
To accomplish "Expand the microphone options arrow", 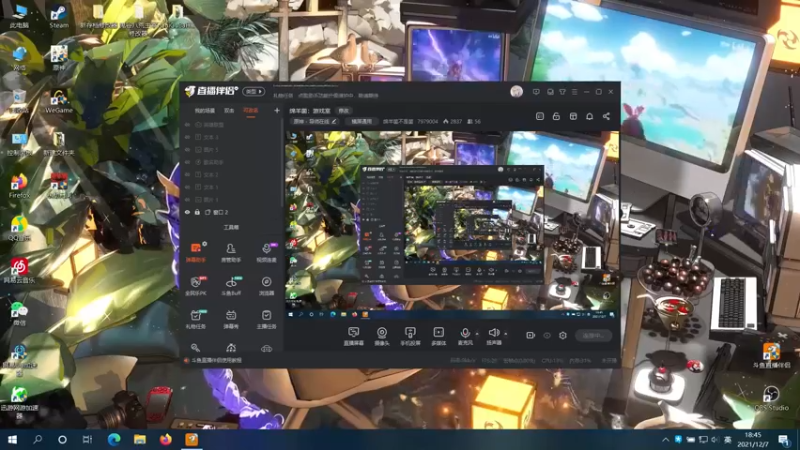I will click(x=477, y=334).
